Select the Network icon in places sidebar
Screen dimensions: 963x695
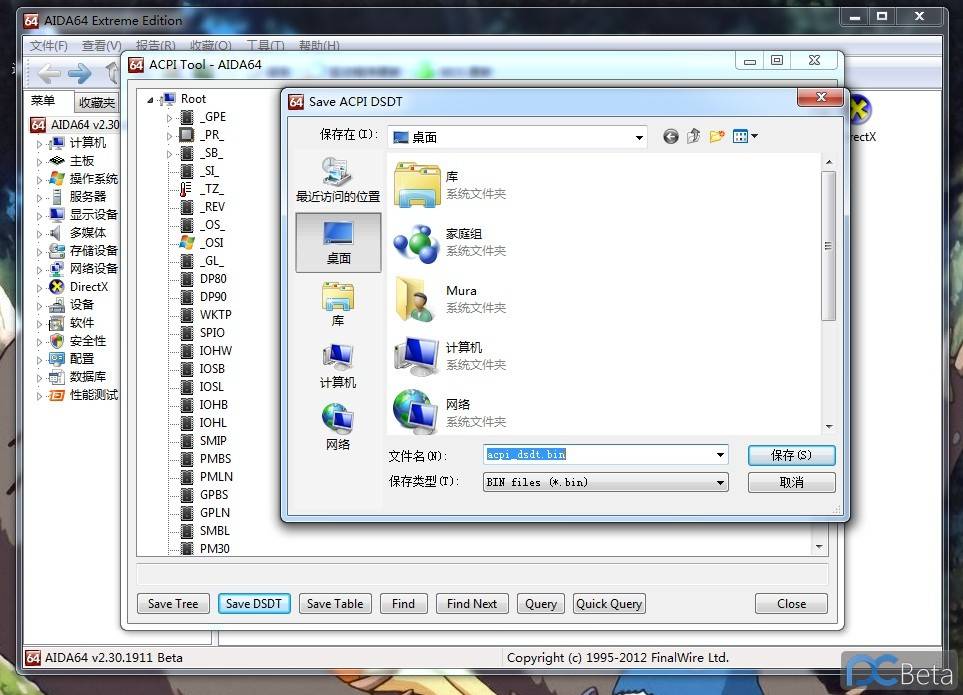[x=338, y=427]
